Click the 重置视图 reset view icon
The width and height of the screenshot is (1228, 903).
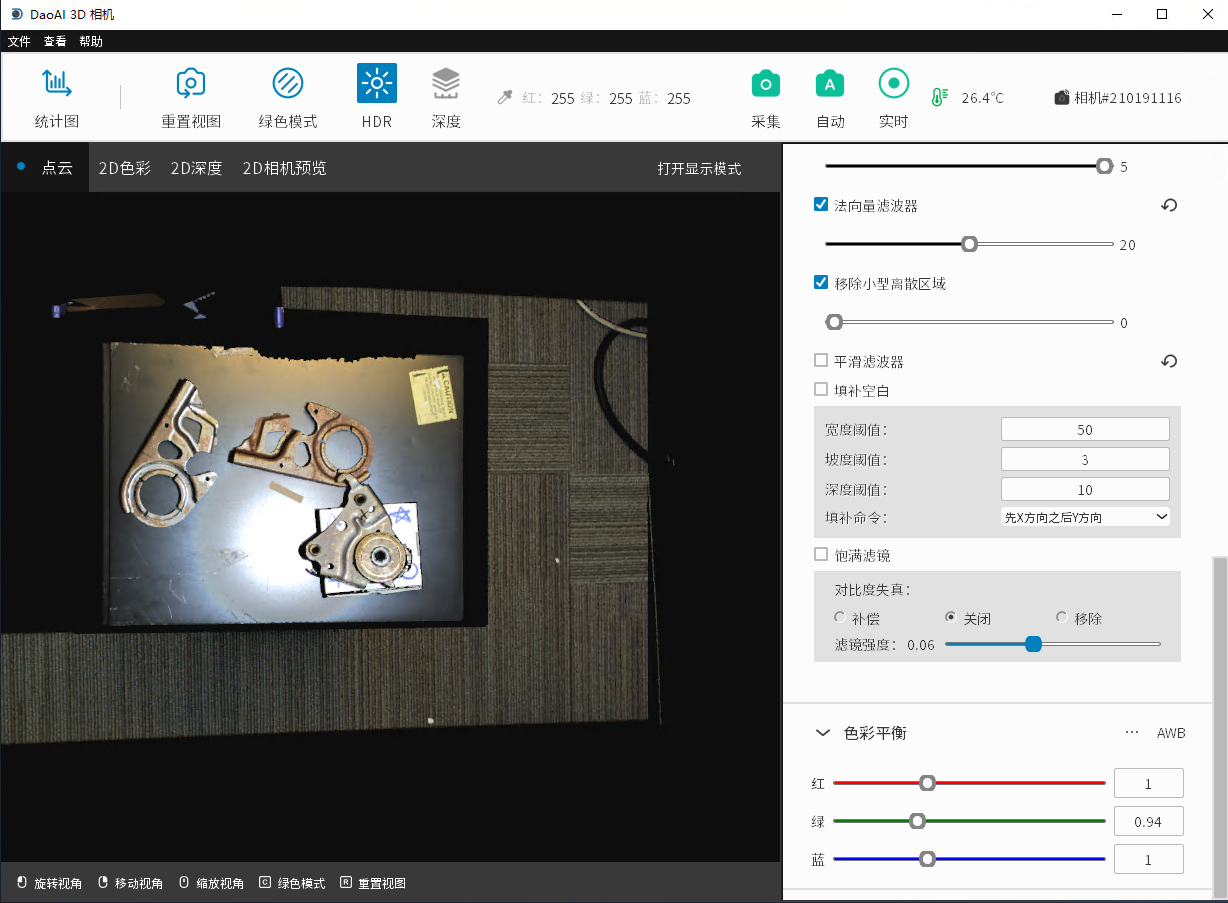point(190,85)
